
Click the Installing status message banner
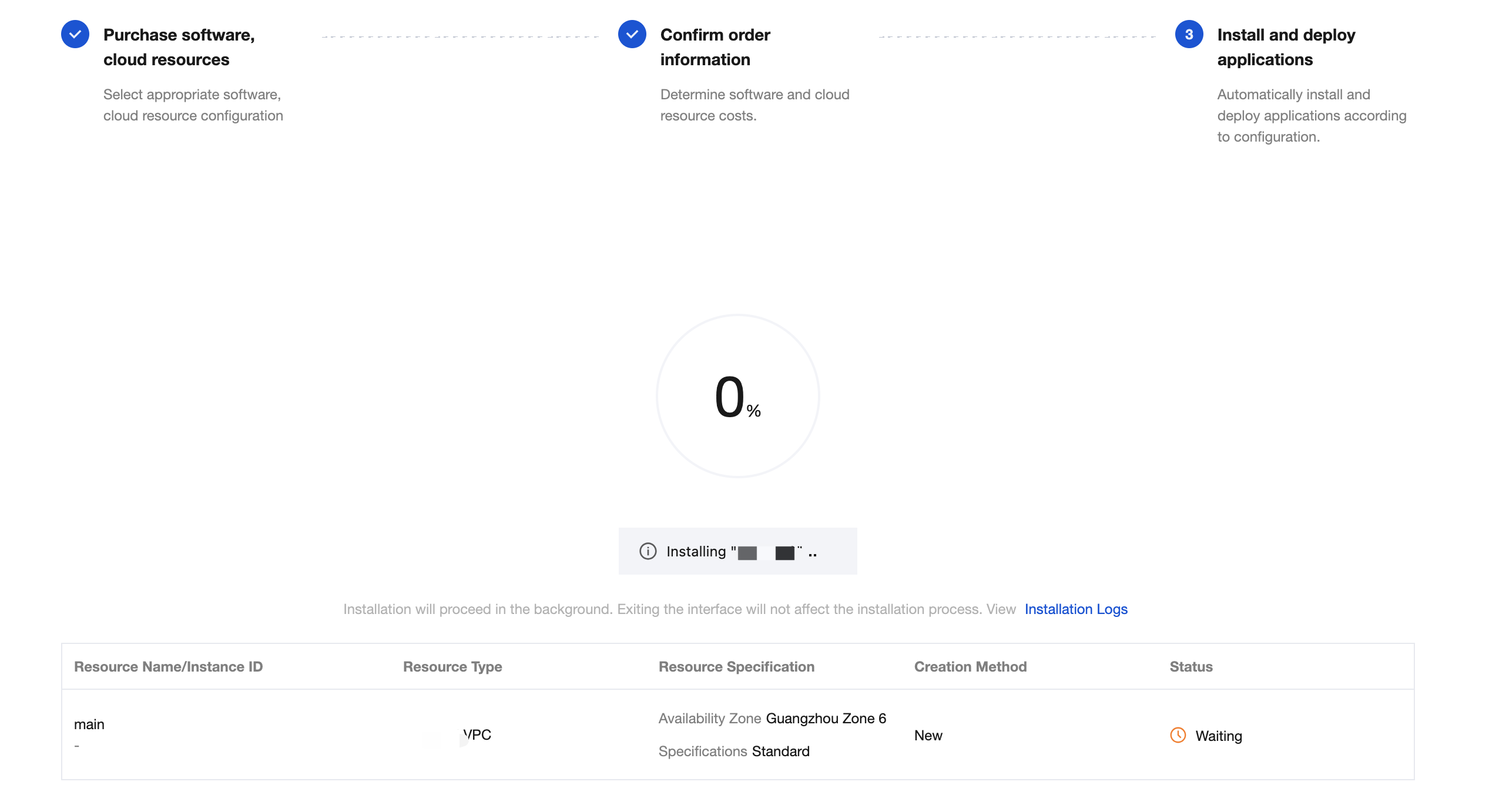tap(737, 551)
